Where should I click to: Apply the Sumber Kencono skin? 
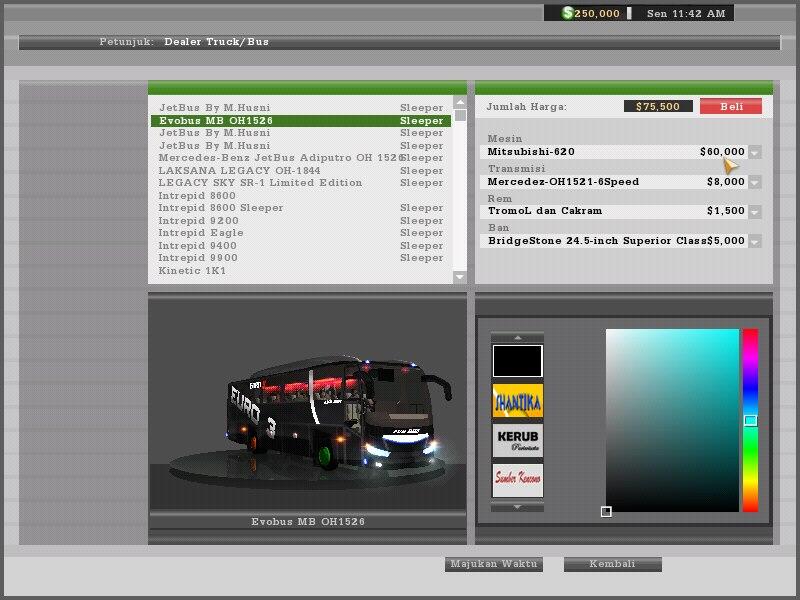pos(516,479)
